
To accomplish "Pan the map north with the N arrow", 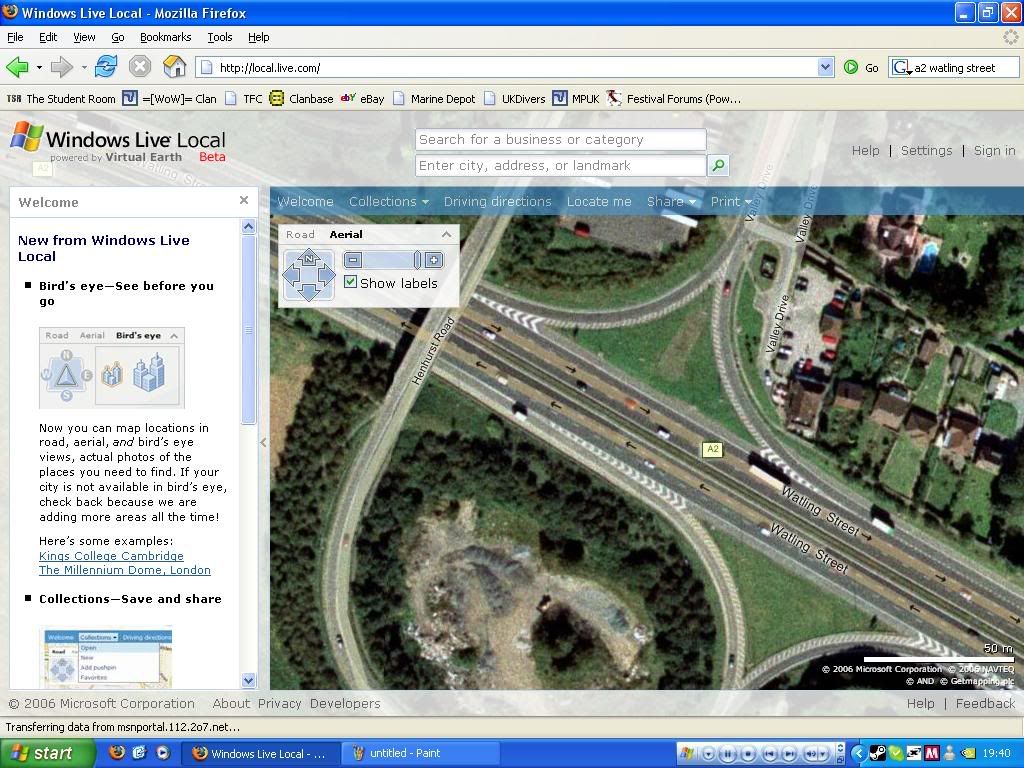I will click(x=309, y=257).
